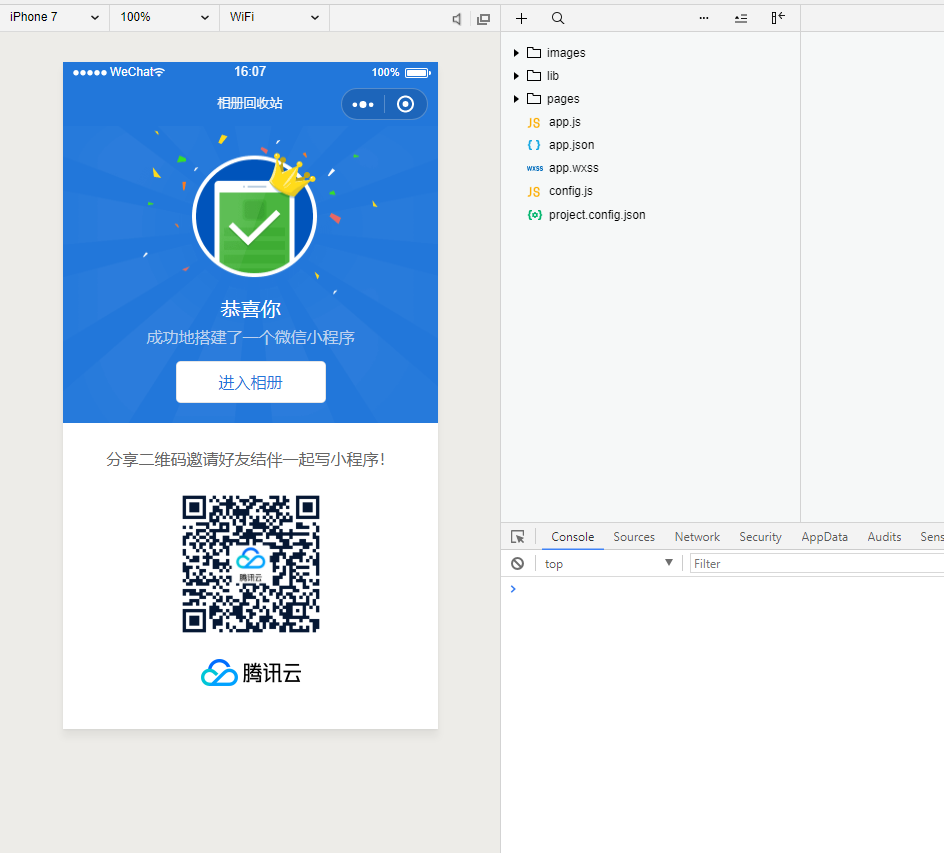Open file search with magnifier icon

click(558, 18)
